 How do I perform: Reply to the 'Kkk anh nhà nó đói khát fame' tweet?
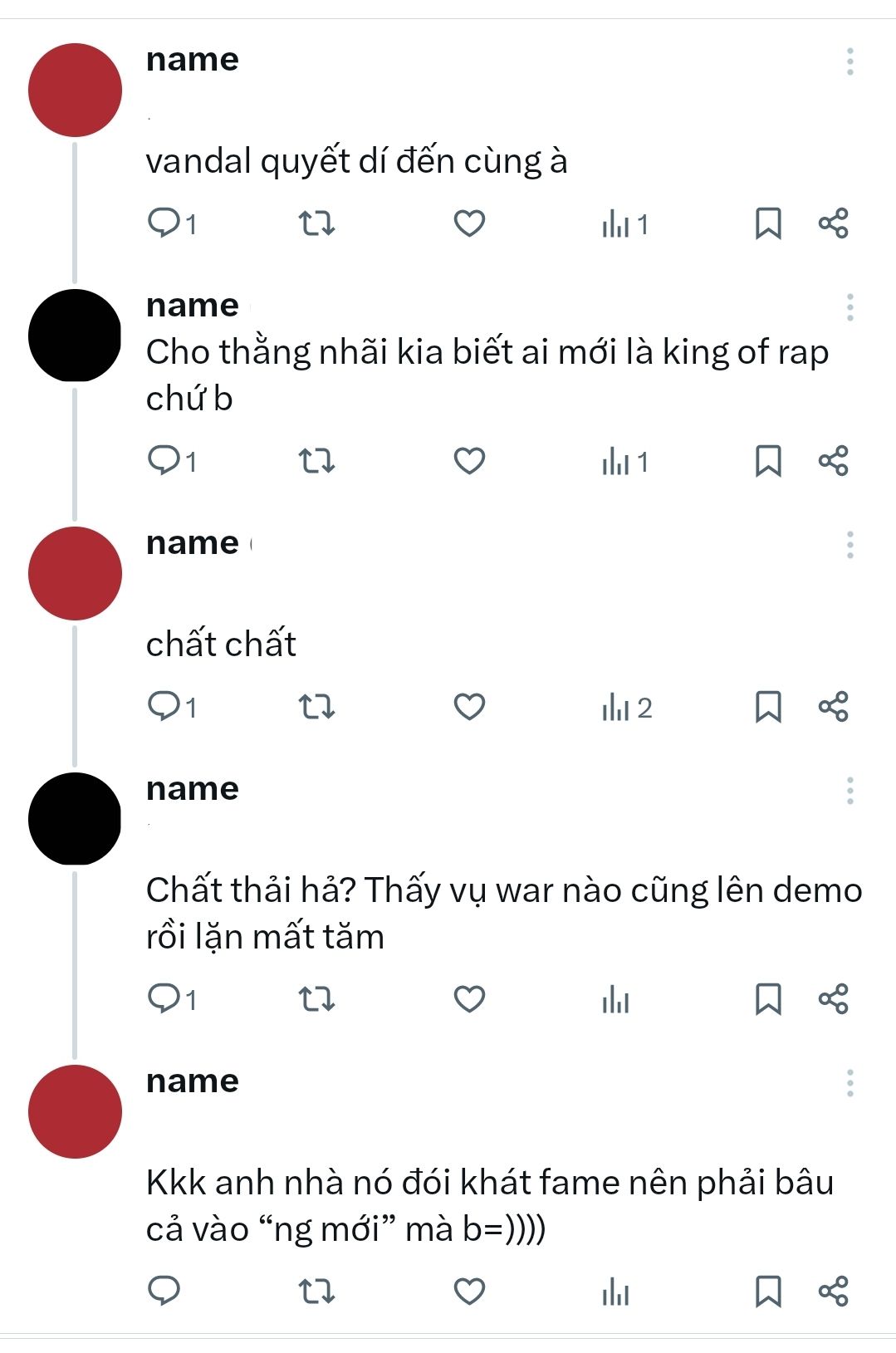pos(164,1291)
